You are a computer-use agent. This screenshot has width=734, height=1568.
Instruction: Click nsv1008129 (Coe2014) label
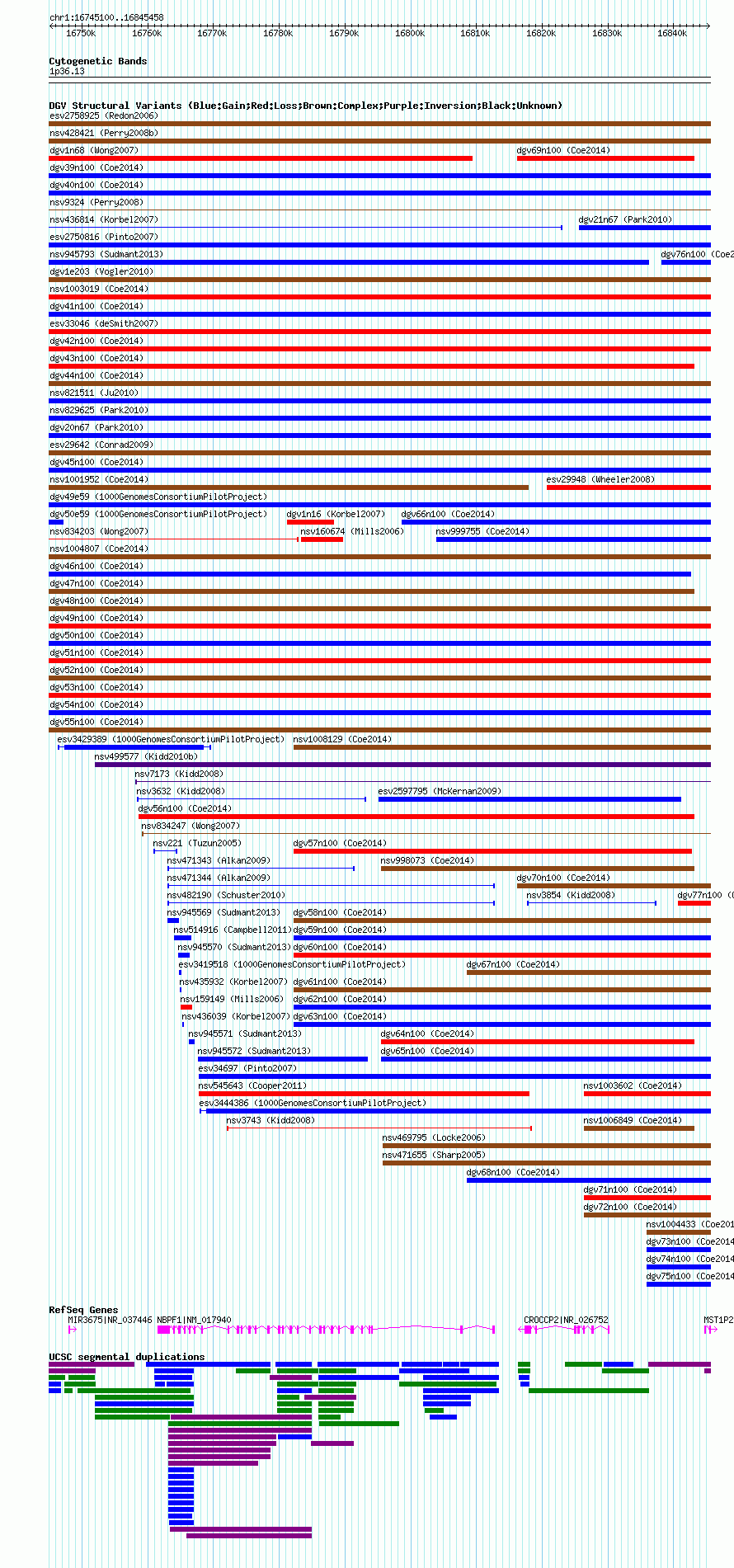(343, 739)
